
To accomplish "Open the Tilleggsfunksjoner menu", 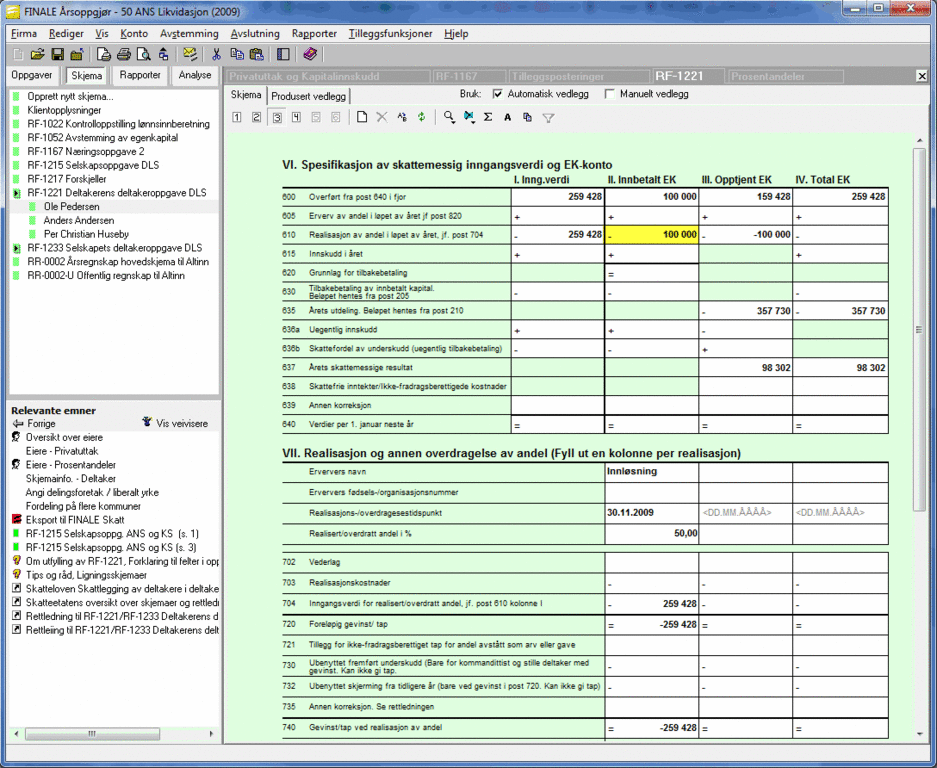I will [390, 33].
